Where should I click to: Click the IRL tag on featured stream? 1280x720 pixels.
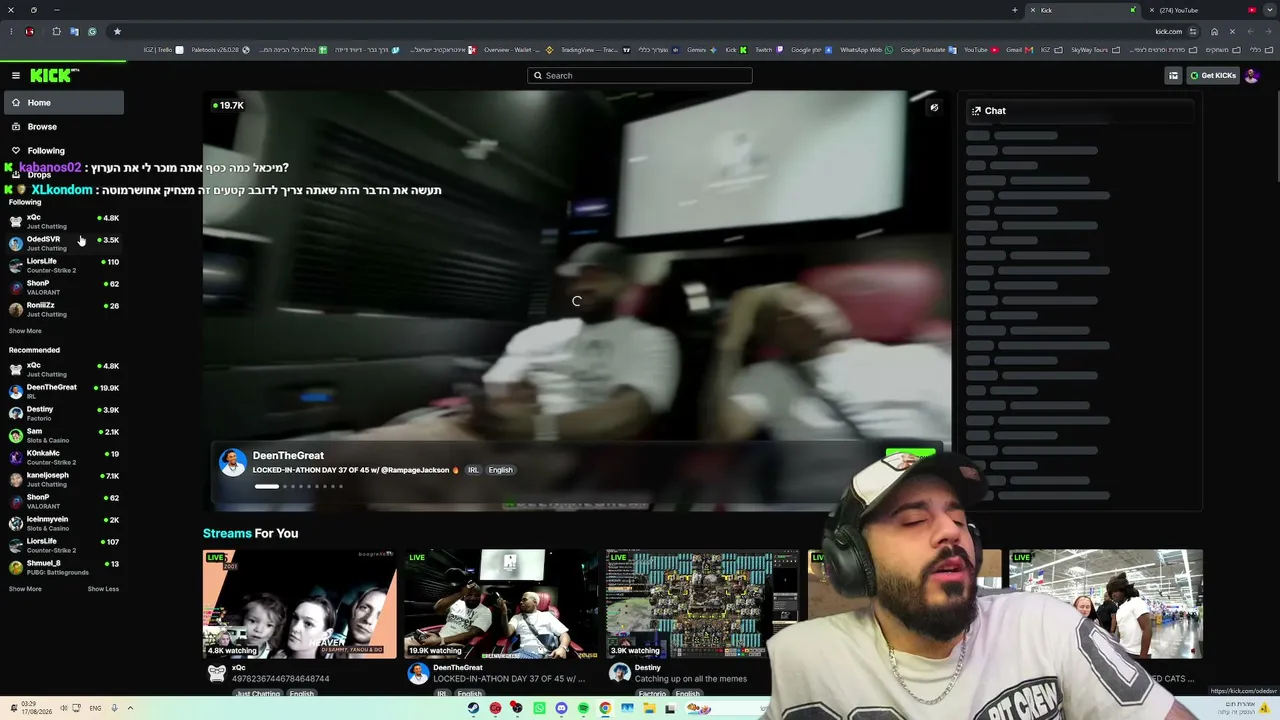[473, 470]
